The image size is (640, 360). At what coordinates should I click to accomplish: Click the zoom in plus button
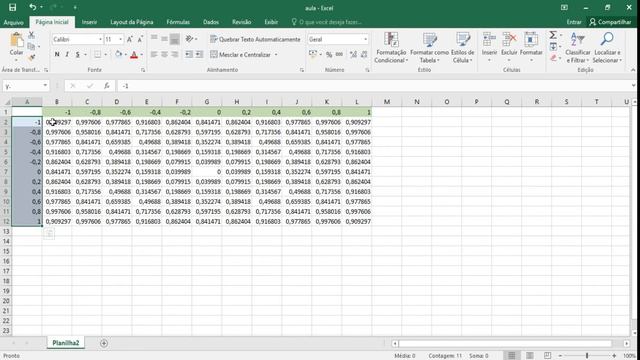pos(614,356)
